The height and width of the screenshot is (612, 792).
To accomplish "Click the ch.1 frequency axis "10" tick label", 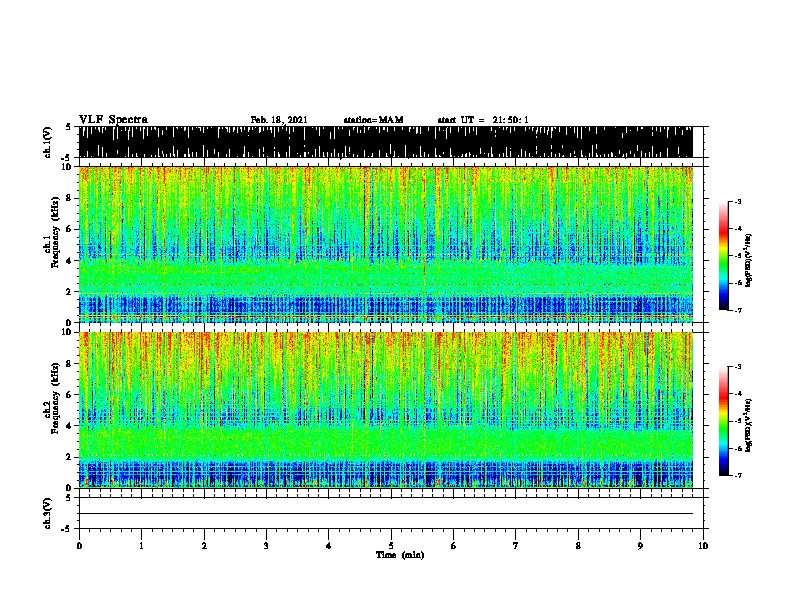I will pyautogui.click(x=67, y=167).
